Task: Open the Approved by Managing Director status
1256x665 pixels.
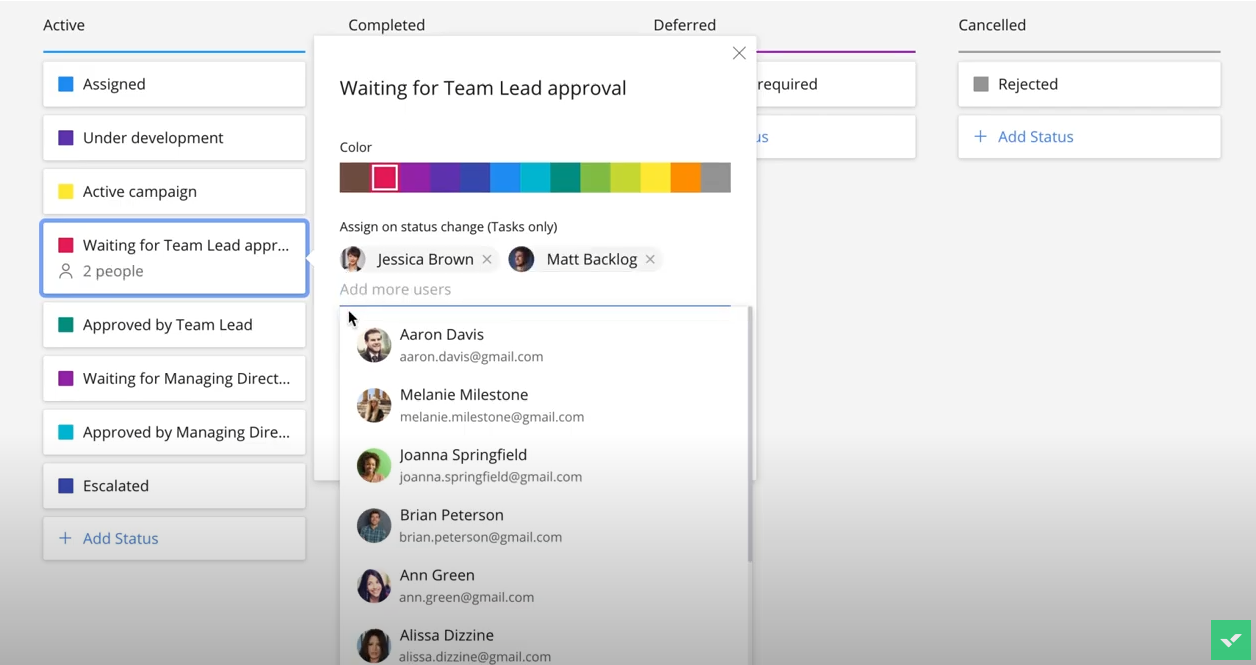Action: [174, 432]
